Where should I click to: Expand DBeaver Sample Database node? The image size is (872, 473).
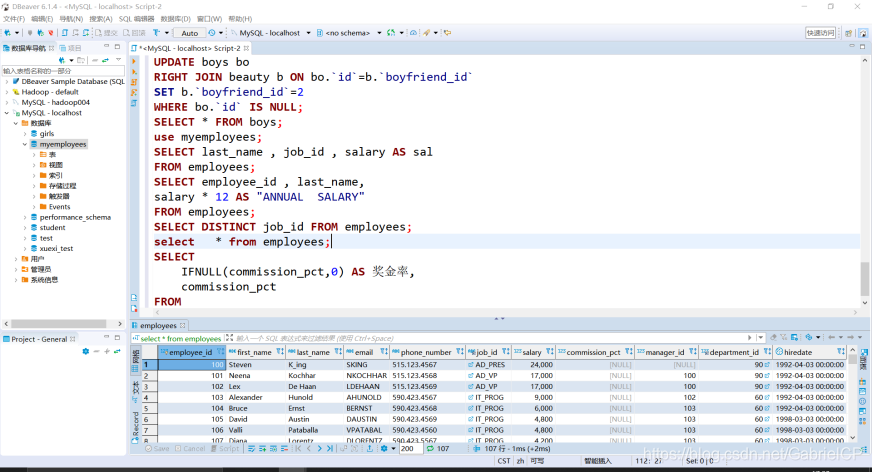7,82
